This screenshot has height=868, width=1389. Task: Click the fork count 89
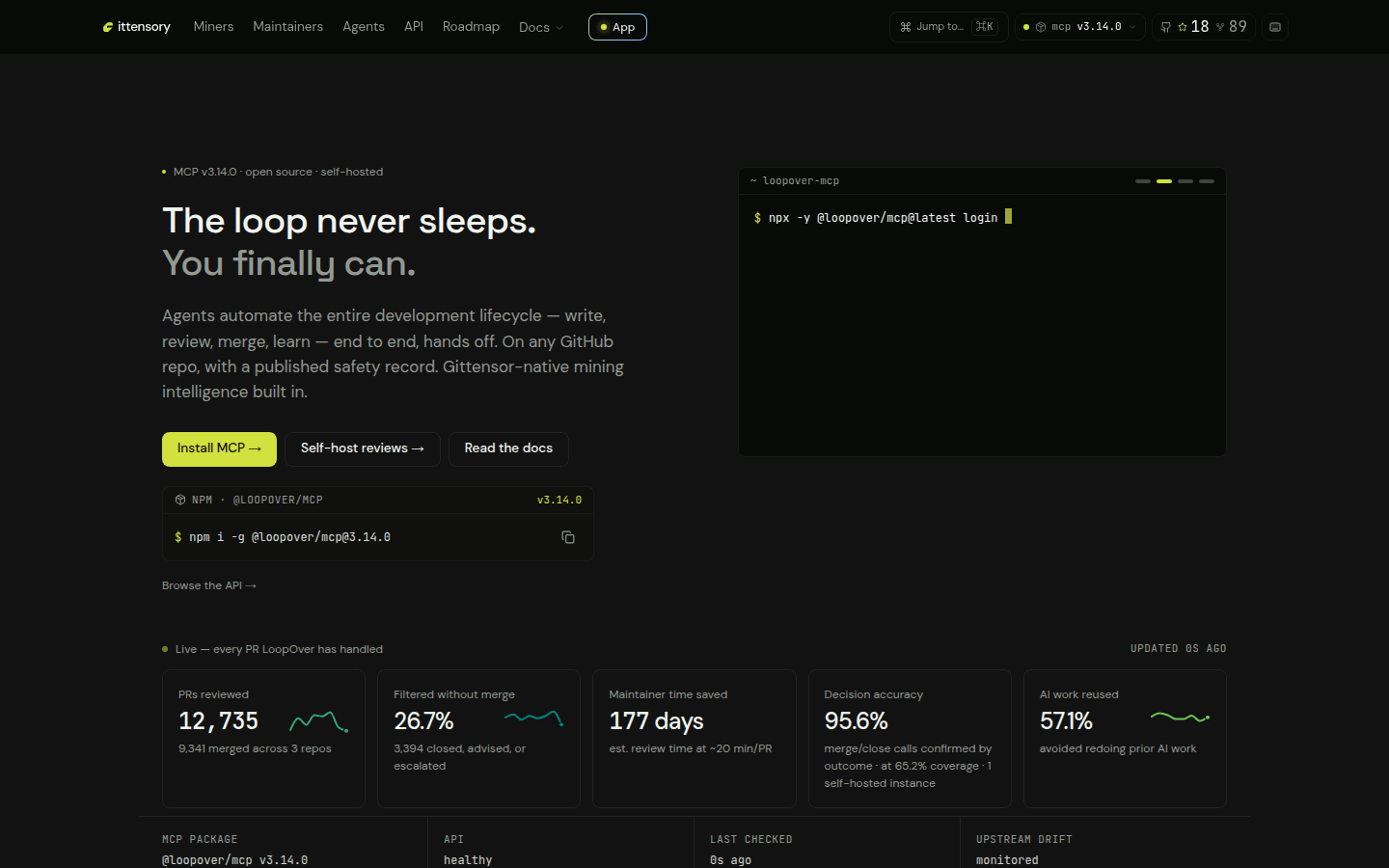(x=1232, y=27)
